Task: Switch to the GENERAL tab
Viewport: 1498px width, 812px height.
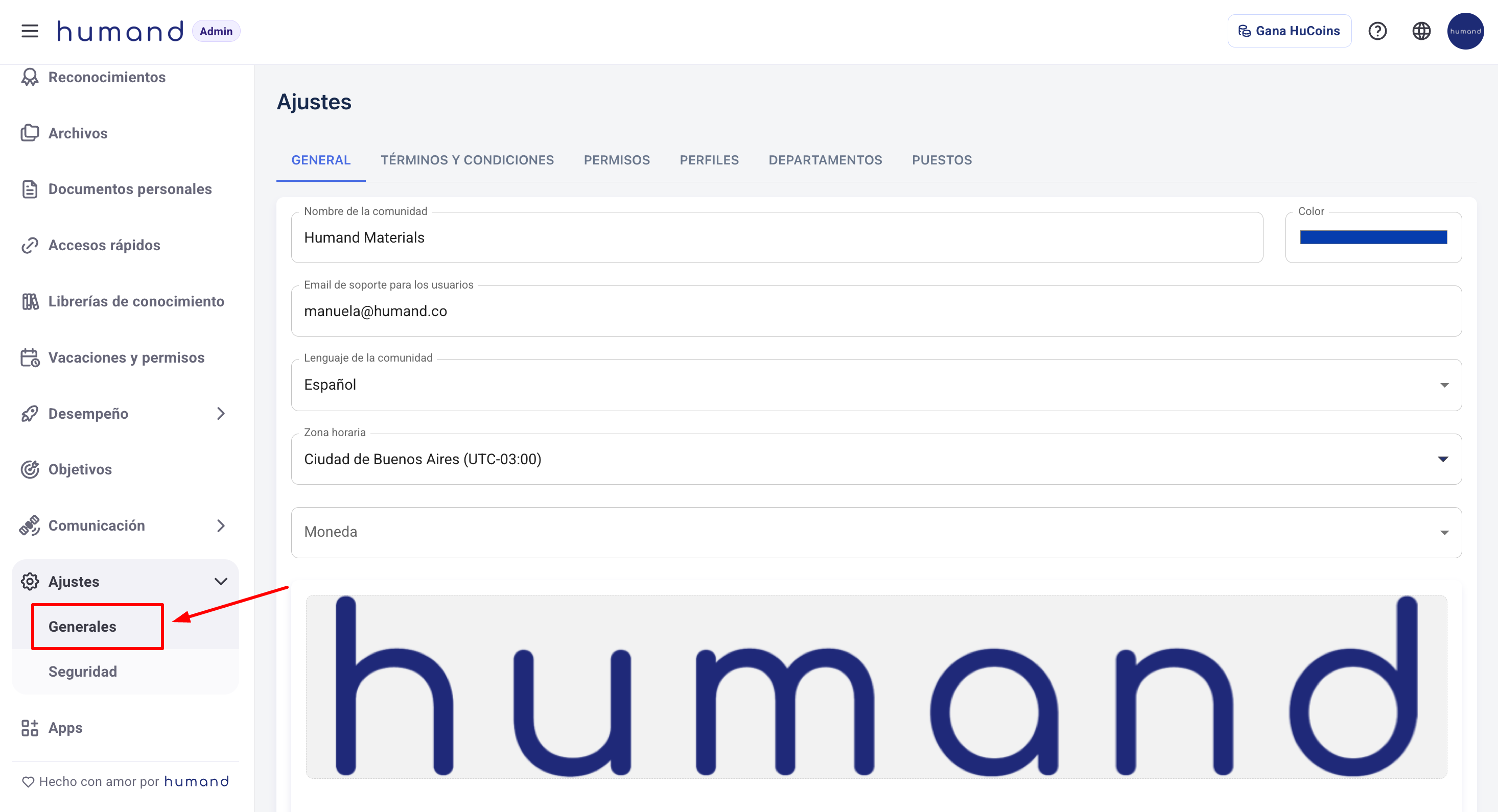Action: click(321, 160)
